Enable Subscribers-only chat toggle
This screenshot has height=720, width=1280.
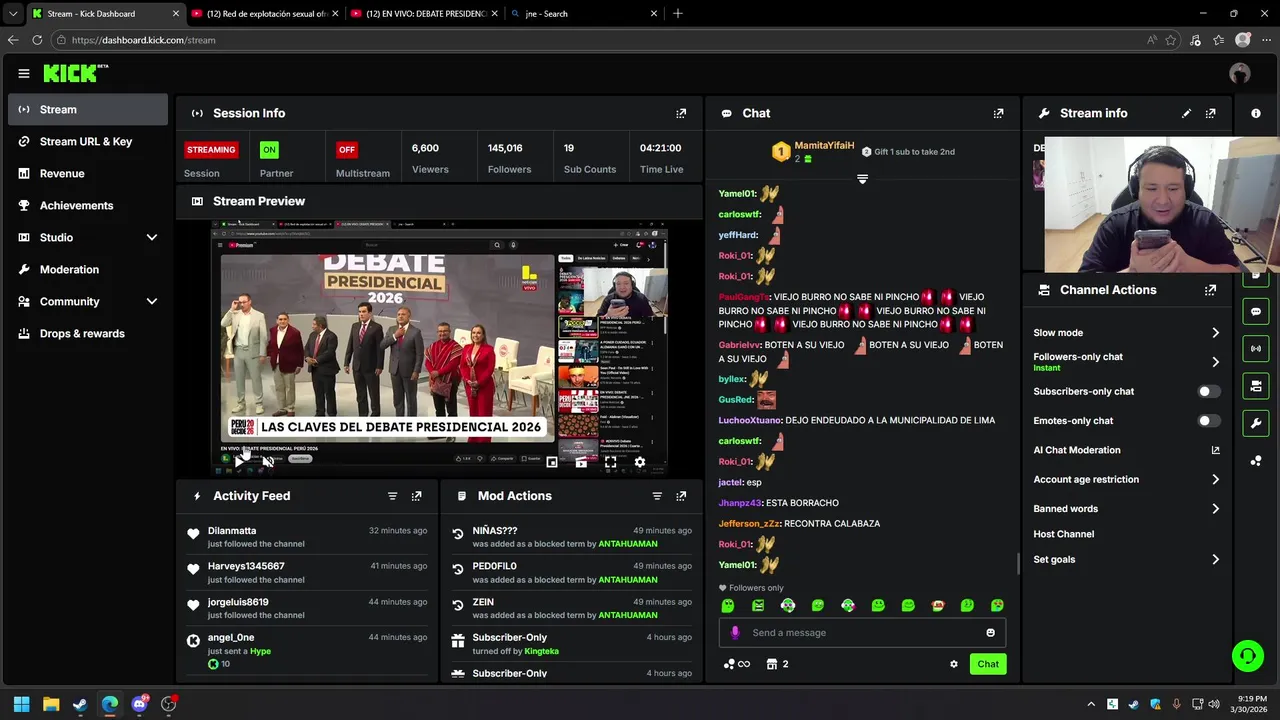pos(1208,392)
